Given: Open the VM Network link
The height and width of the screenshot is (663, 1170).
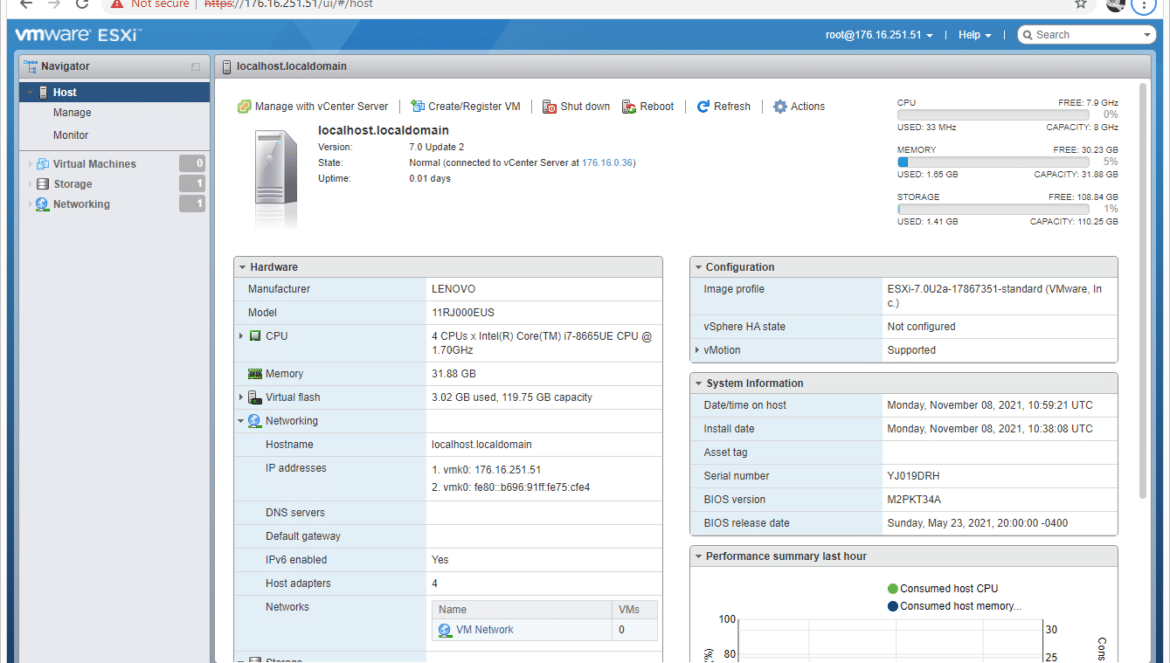Looking at the screenshot, I should [x=485, y=630].
